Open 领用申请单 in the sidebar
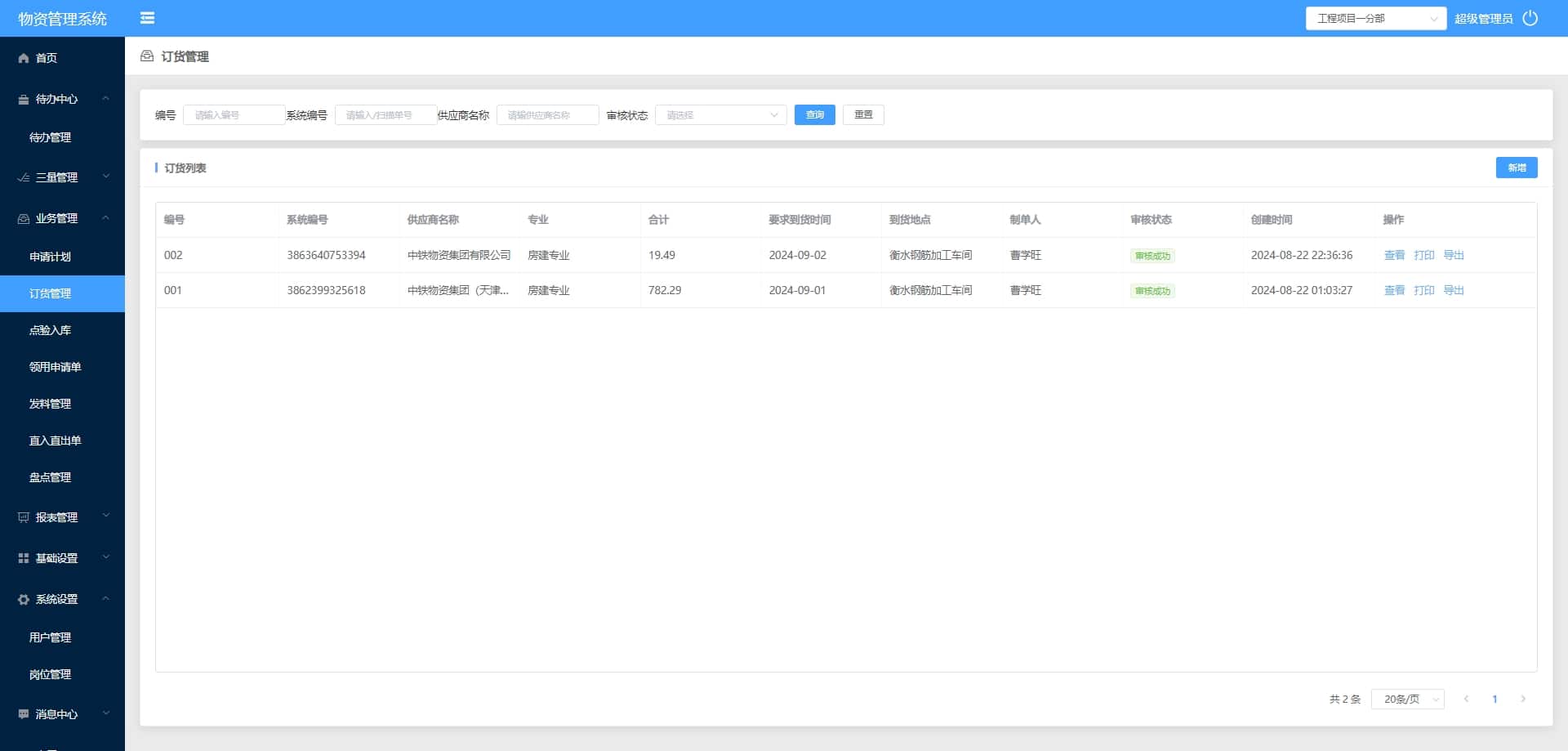 [x=55, y=367]
